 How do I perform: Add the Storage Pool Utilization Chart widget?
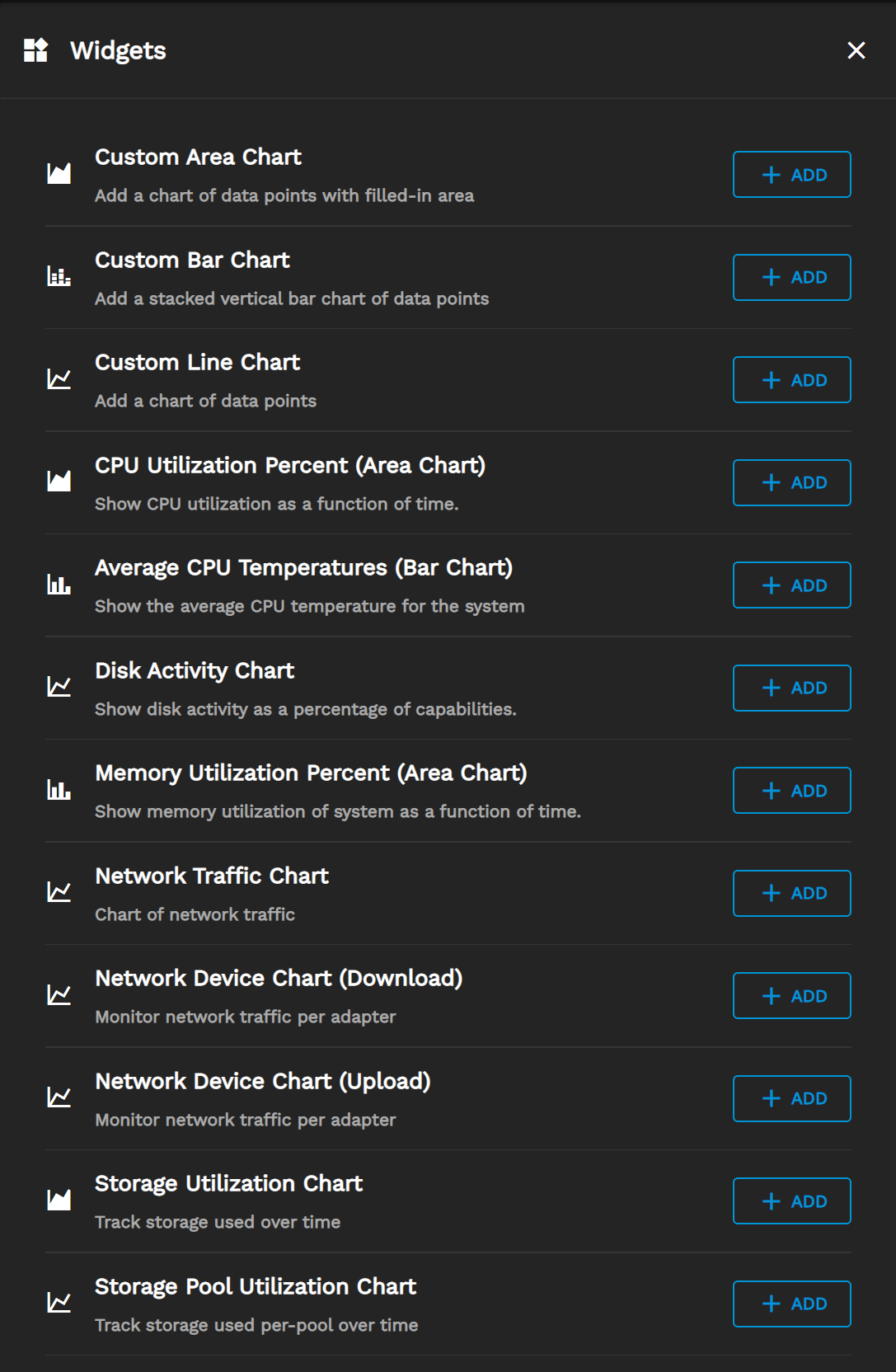(x=791, y=1304)
